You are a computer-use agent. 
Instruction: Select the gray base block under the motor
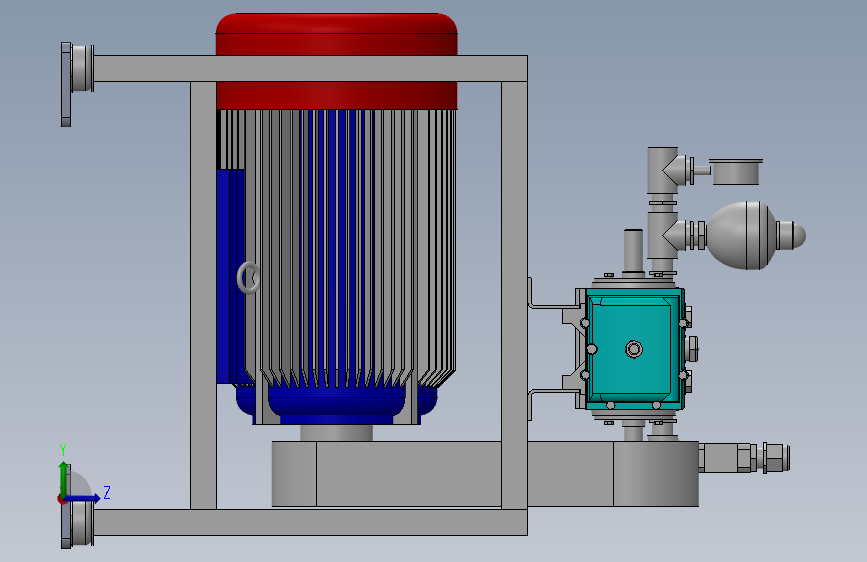[x=485, y=473]
